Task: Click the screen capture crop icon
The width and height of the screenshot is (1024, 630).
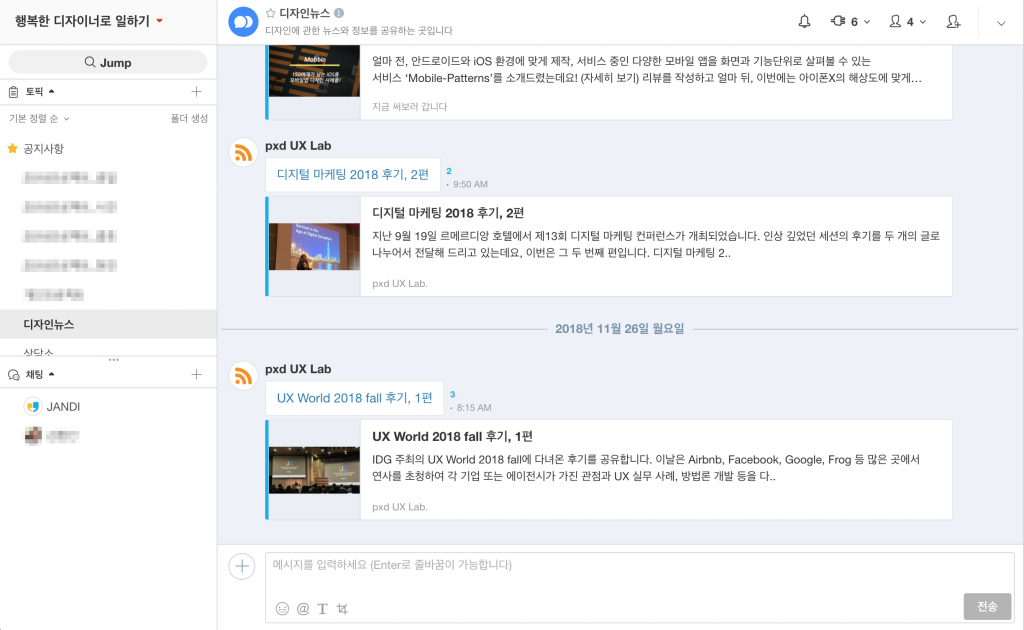Action: click(342, 608)
